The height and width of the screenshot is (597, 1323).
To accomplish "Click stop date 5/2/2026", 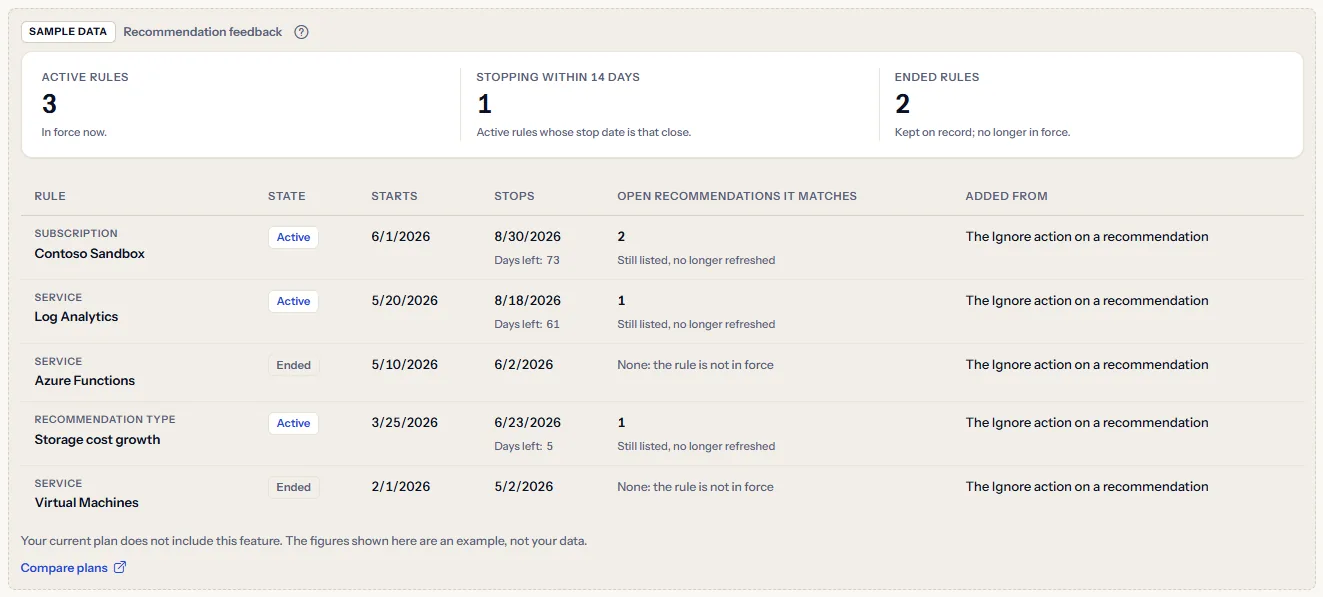I will click(x=524, y=487).
